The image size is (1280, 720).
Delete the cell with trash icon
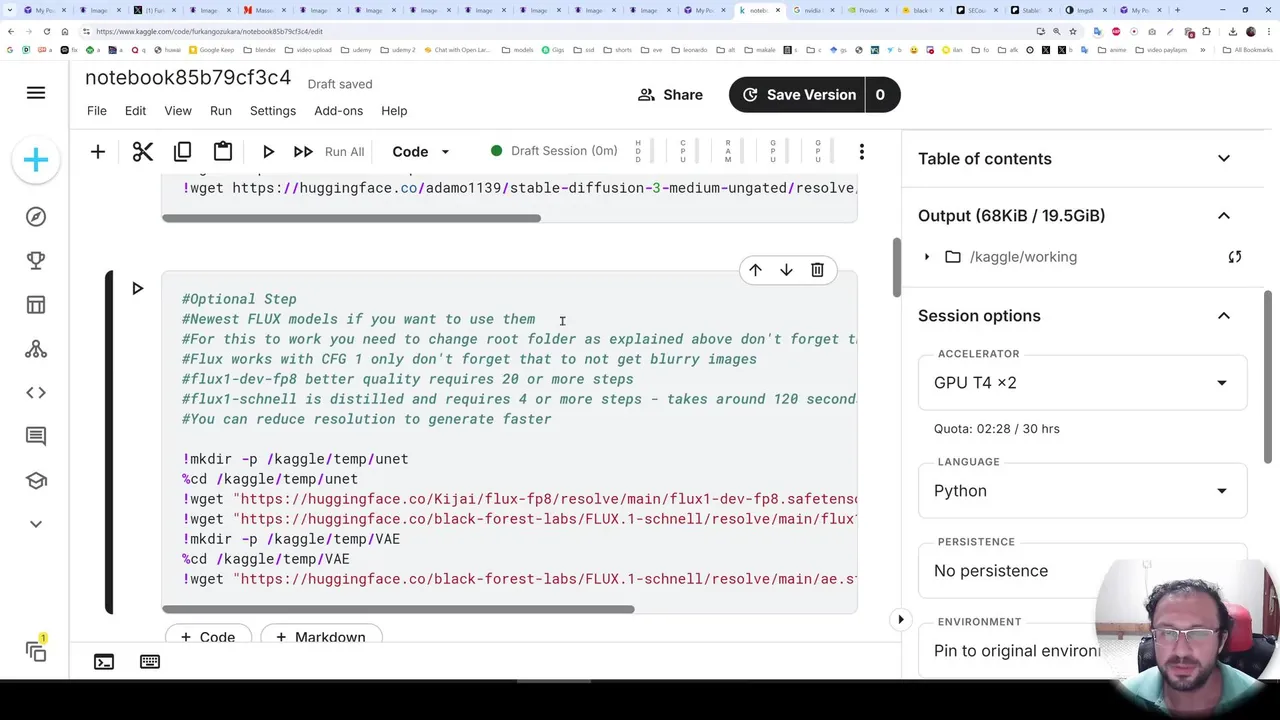click(817, 270)
